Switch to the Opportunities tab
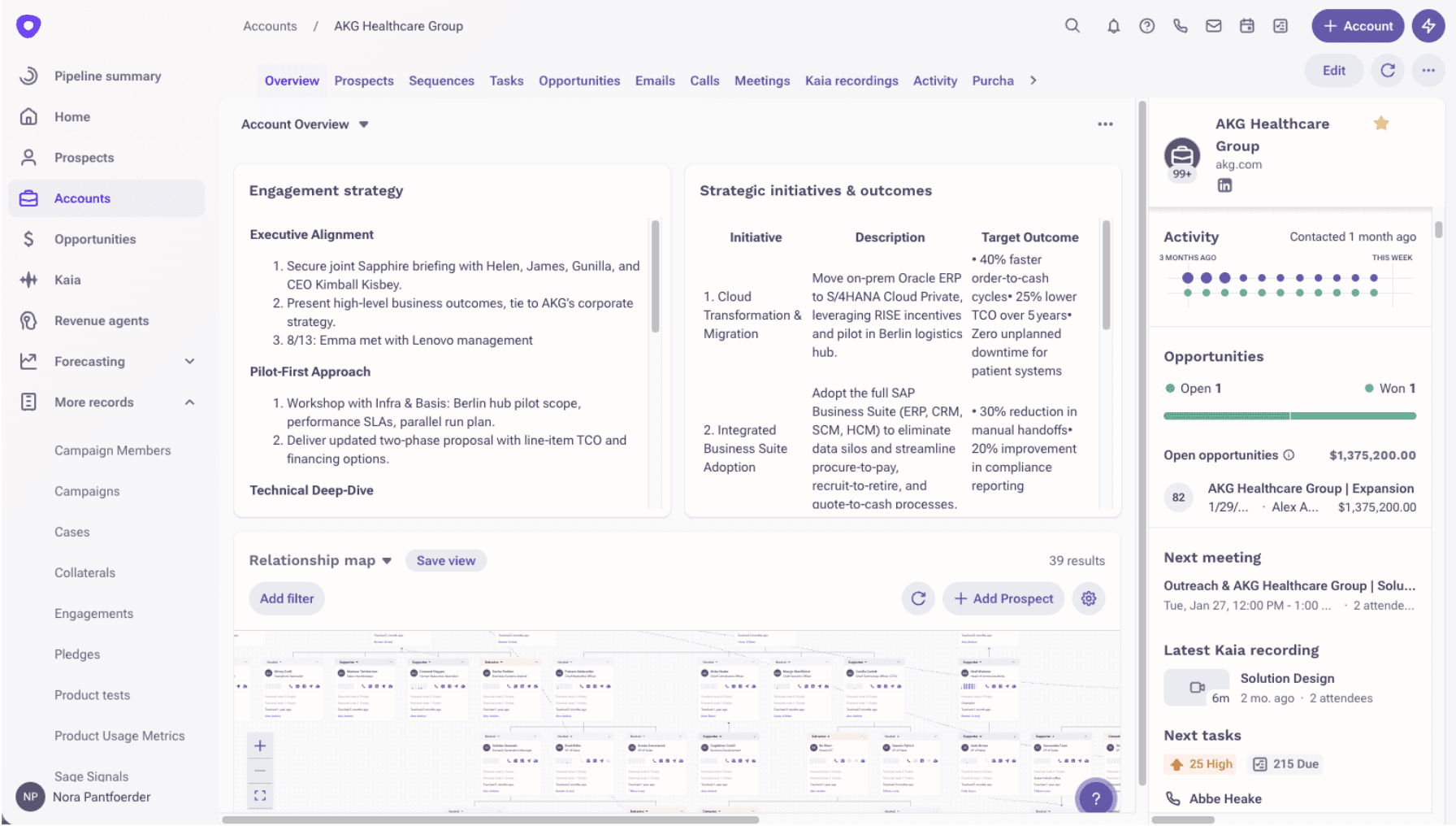The height and width of the screenshot is (826, 1456). click(x=578, y=80)
